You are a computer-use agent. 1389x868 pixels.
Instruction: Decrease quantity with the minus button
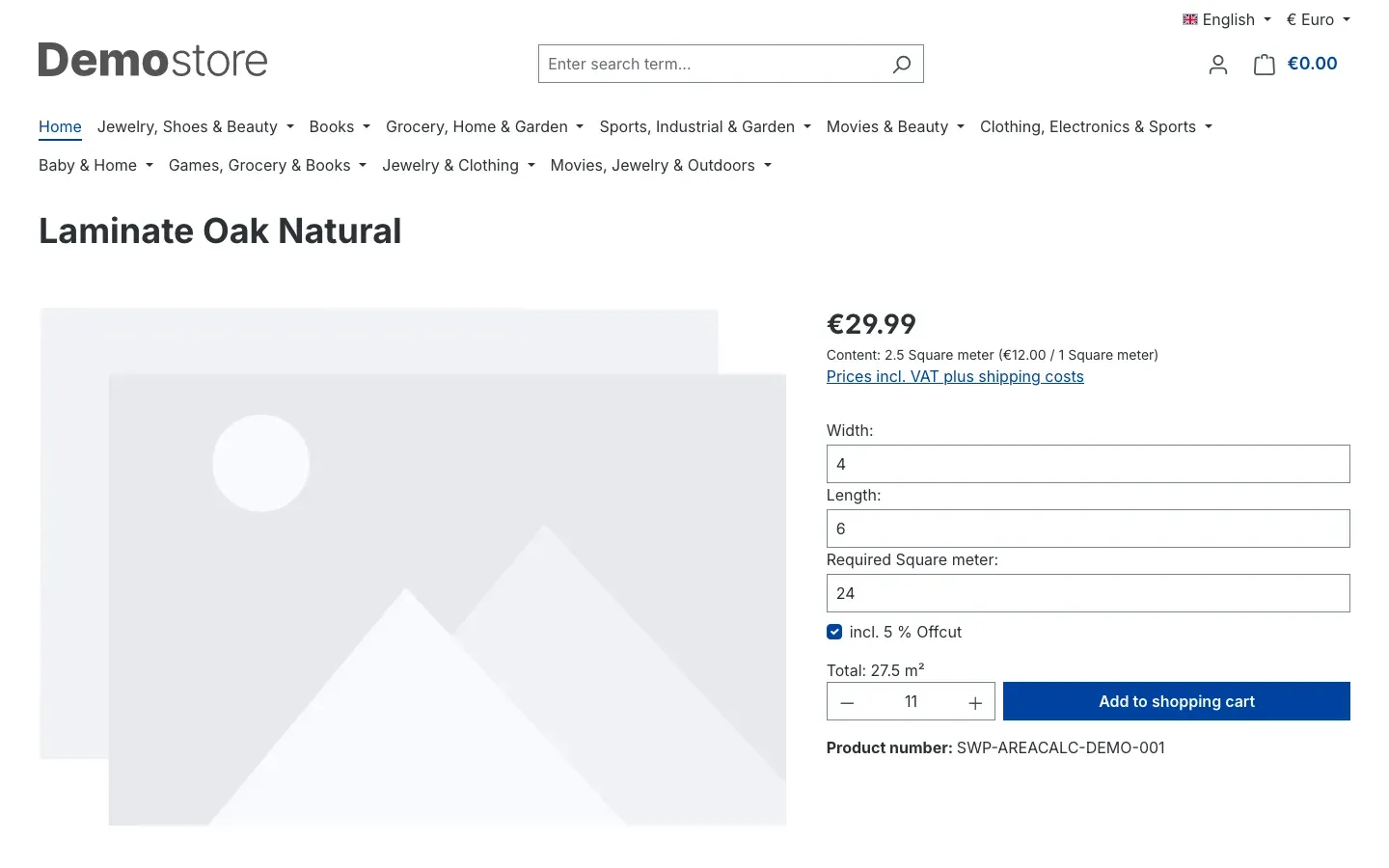(847, 702)
